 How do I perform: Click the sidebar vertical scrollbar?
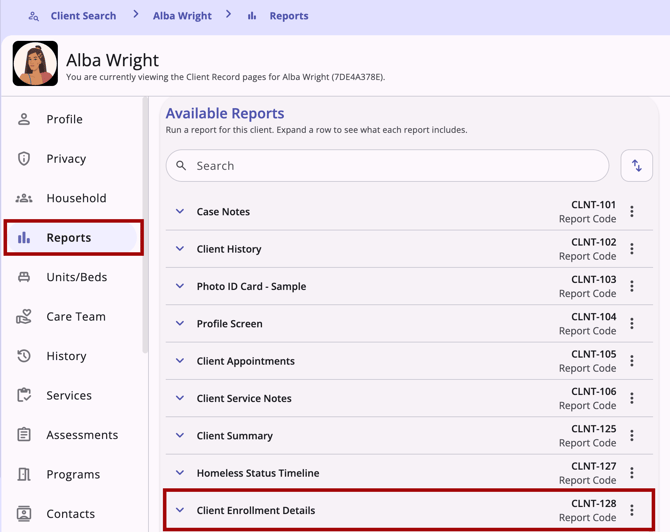click(x=145, y=225)
